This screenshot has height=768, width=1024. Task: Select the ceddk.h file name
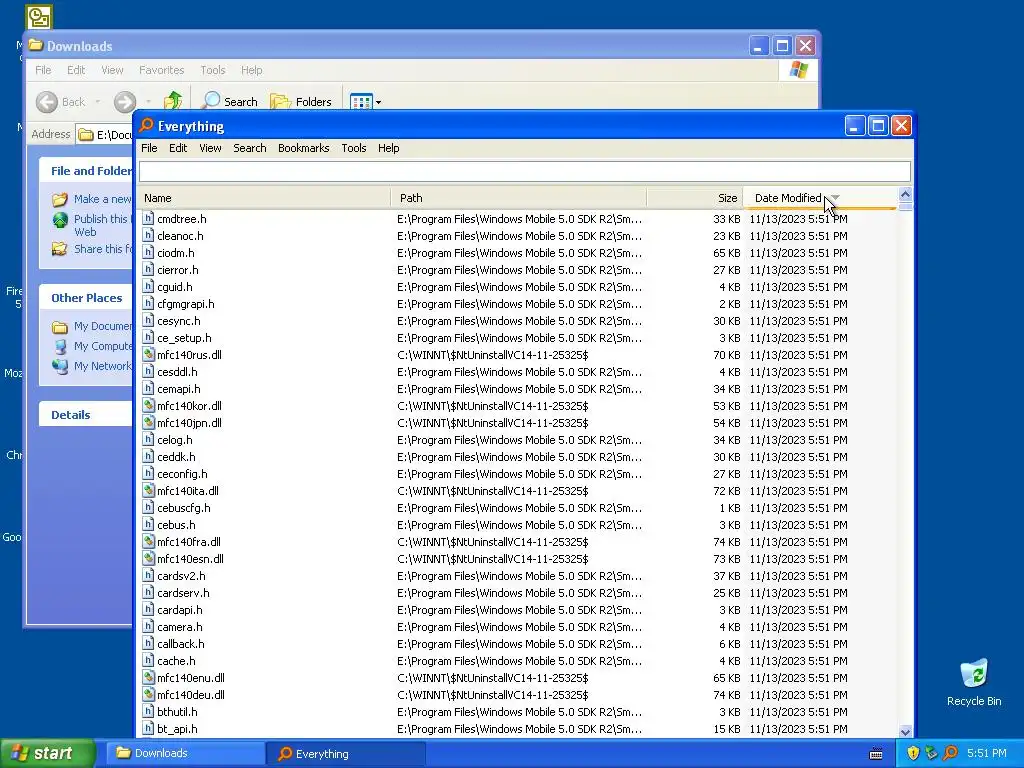[176, 456]
